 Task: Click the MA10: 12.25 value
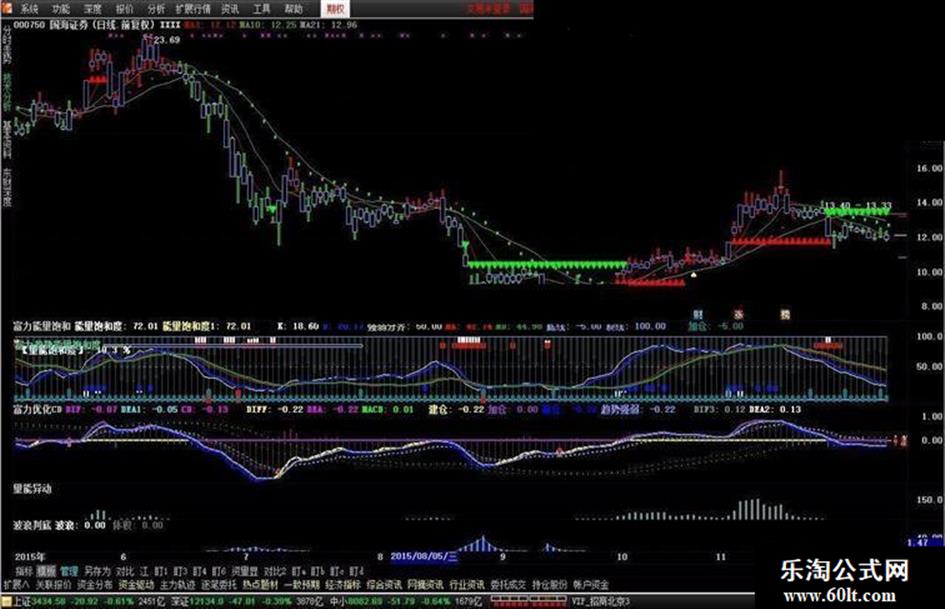pyautogui.click(x=268, y=25)
